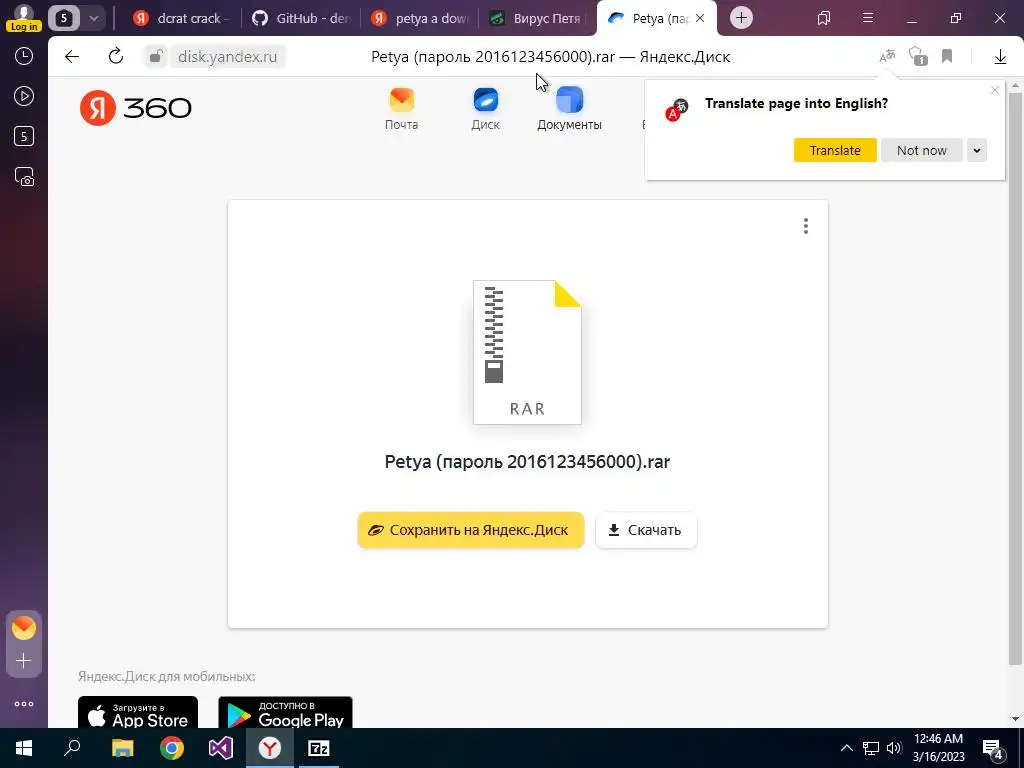Screen dimensions: 1024x768
Task: Show hidden system tray icons
Action: 846,748
